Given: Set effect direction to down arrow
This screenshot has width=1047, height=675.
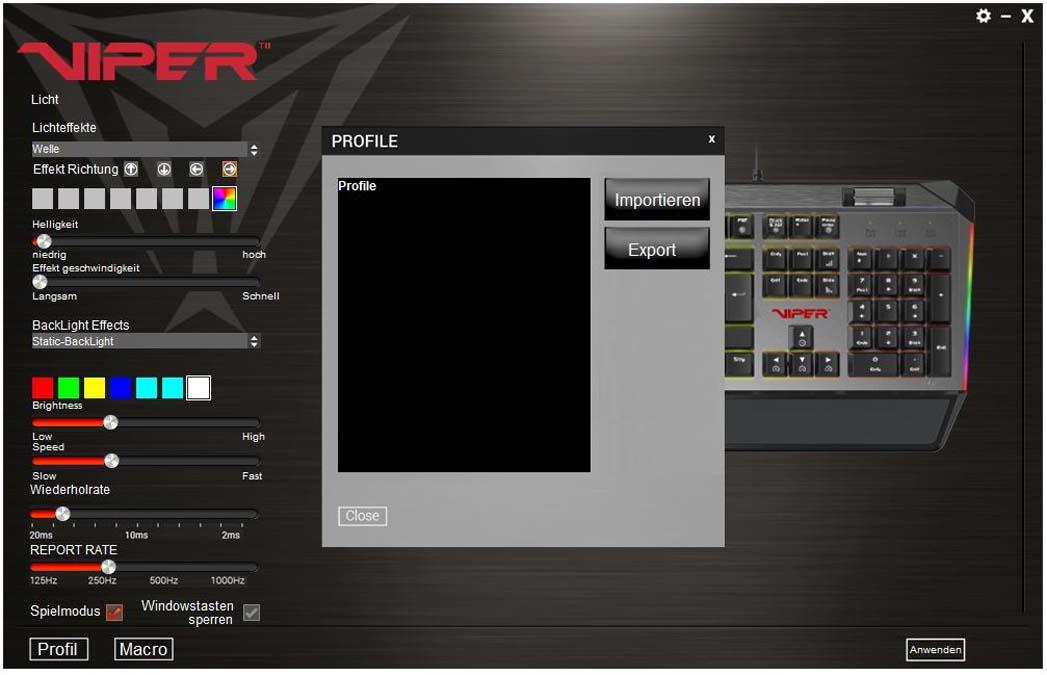Looking at the screenshot, I should click(x=164, y=170).
